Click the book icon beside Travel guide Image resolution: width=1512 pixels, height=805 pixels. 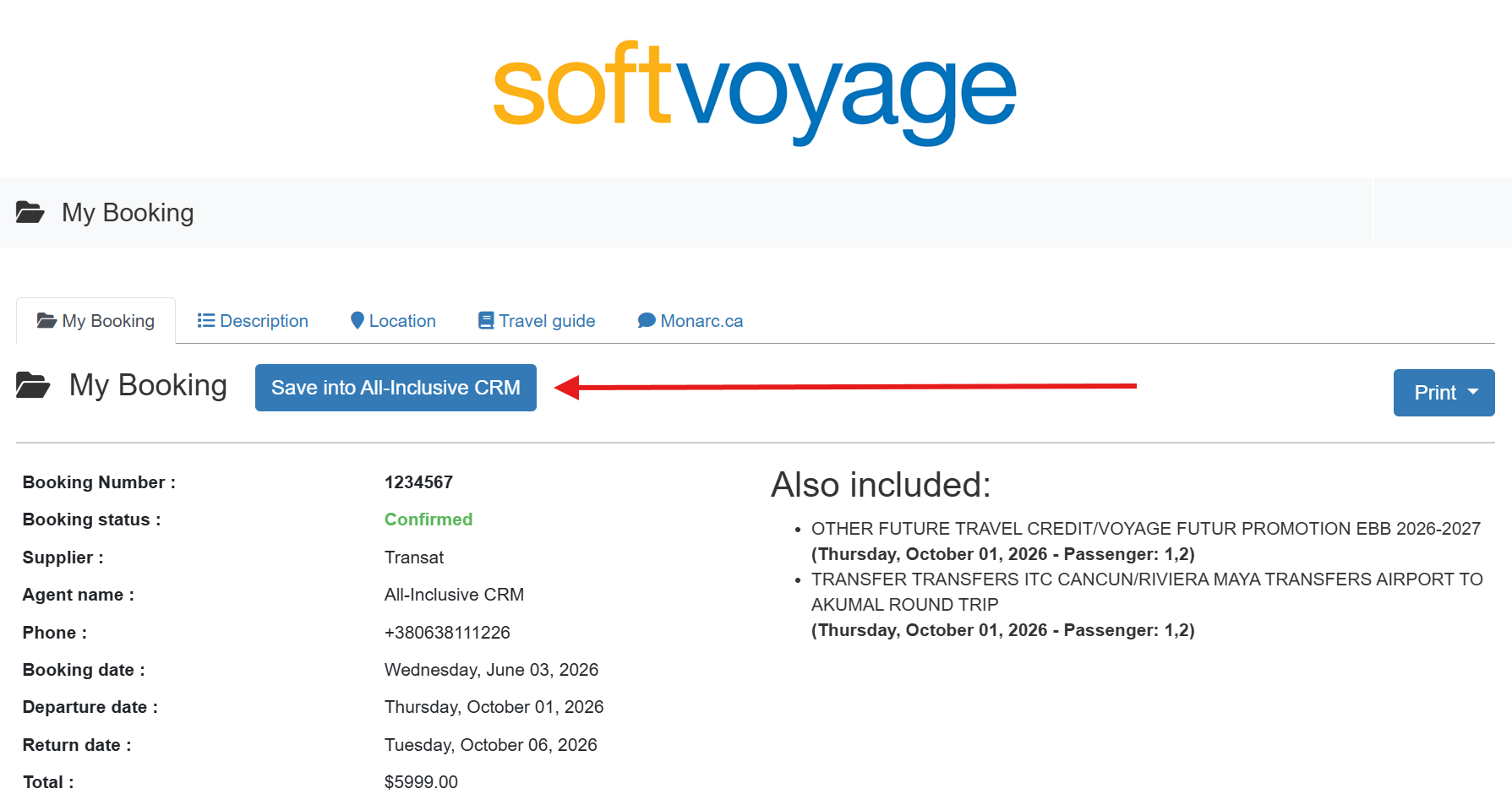486,320
